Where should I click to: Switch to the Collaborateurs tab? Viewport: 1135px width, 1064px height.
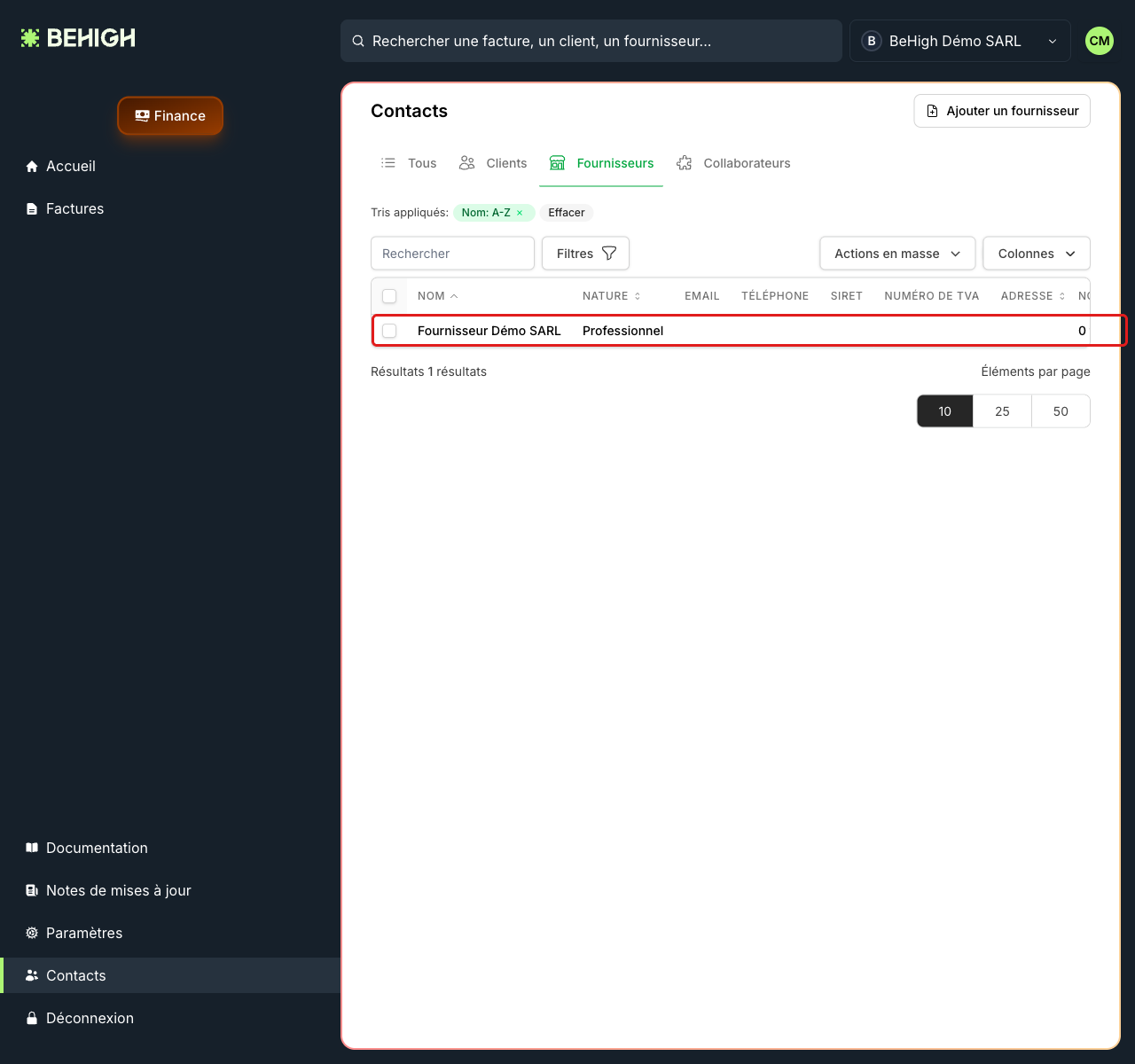tap(733, 163)
